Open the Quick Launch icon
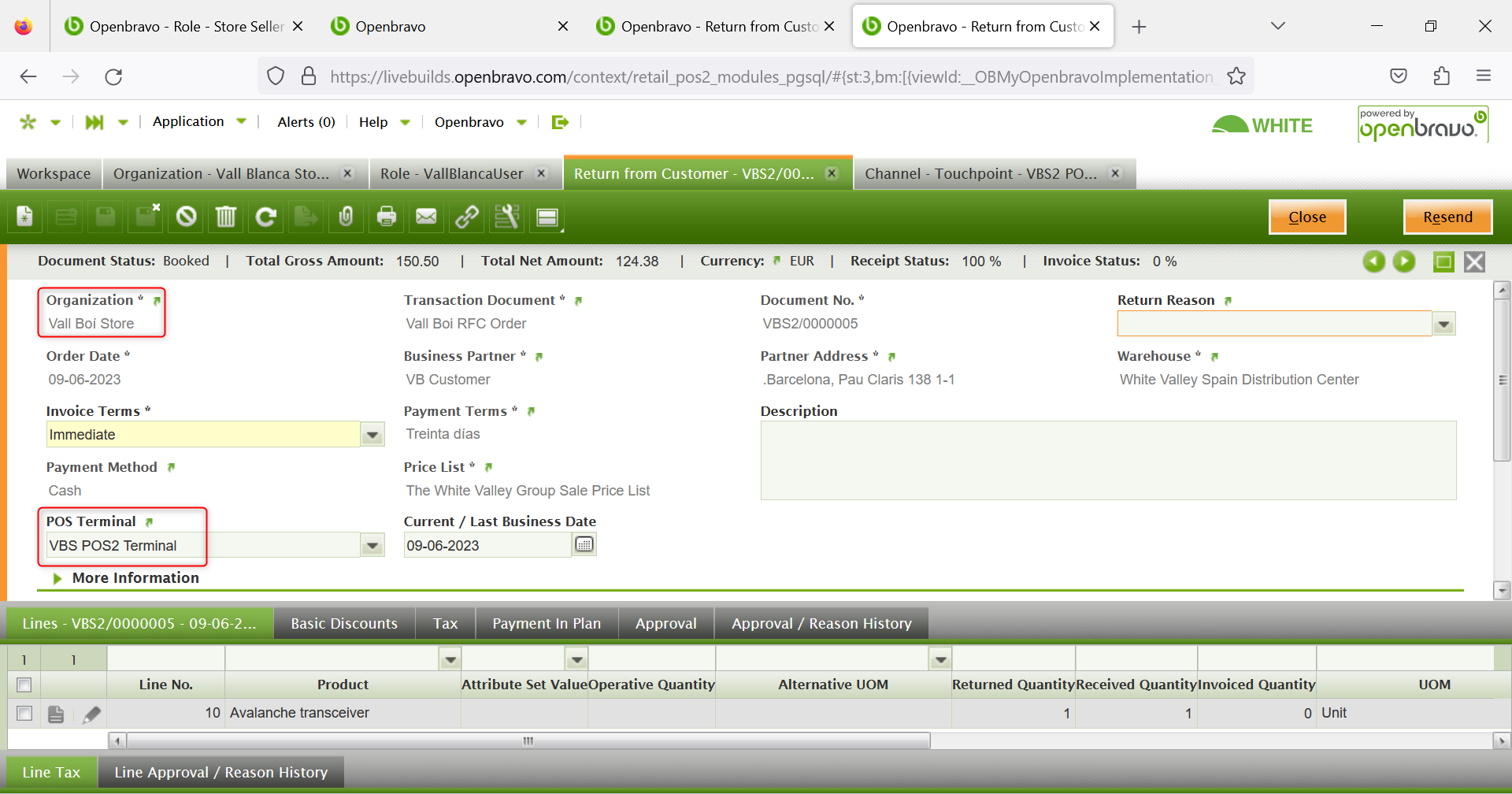The height and width of the screenshot is (794, 1512). coord(94,122)
